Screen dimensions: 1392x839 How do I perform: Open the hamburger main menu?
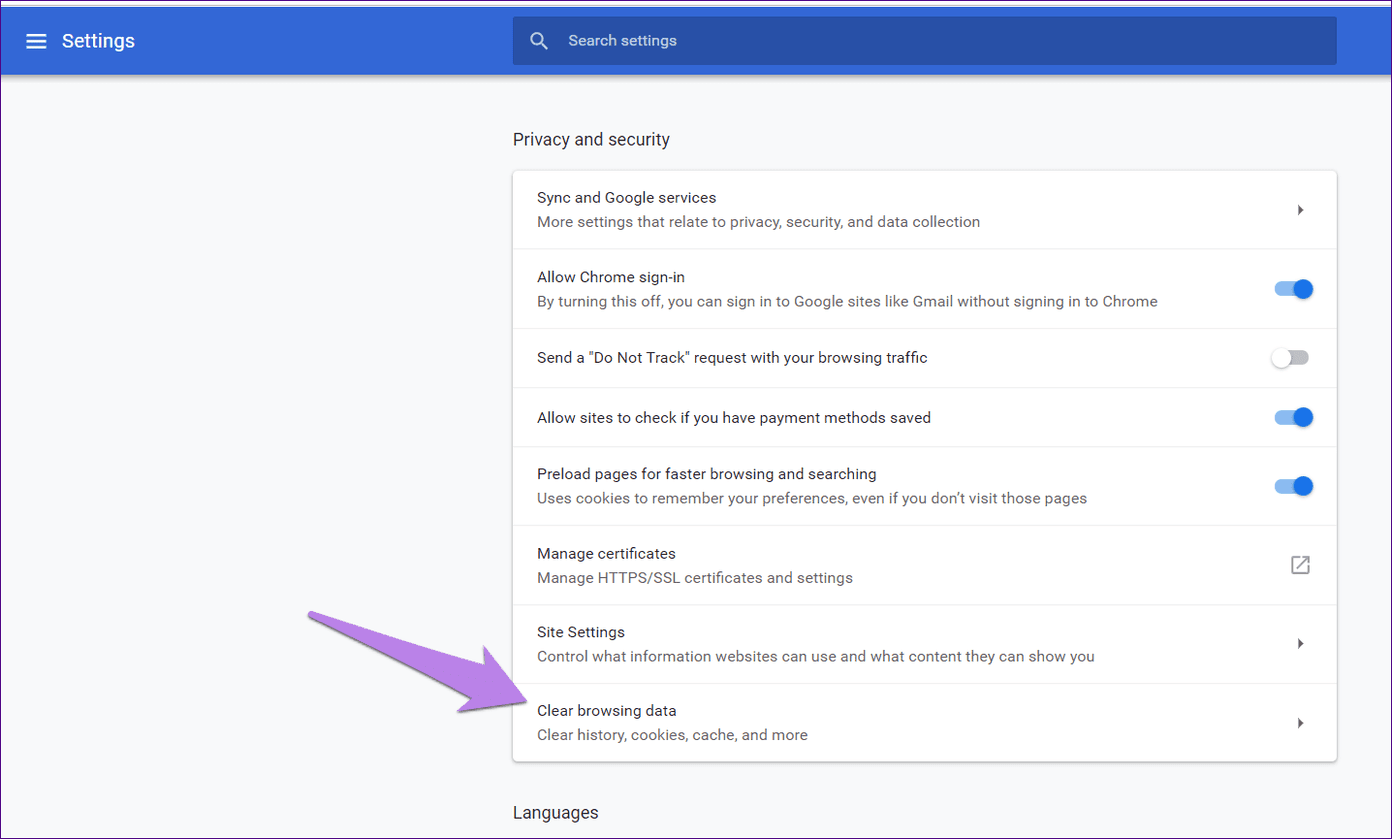point(36,41)
